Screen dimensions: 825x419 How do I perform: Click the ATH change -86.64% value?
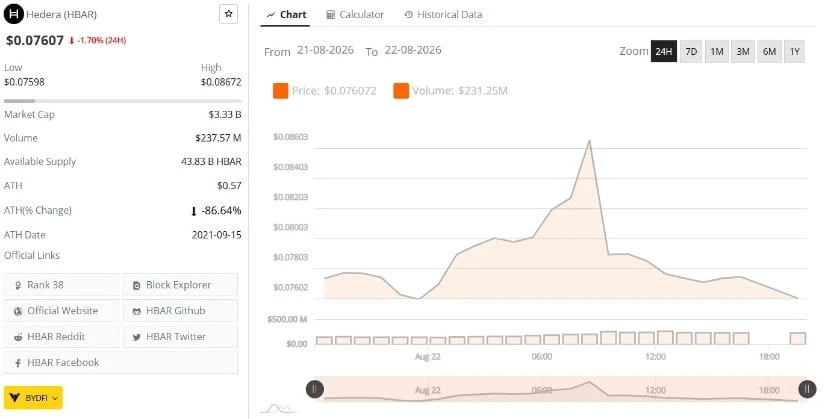(x=216, y=211)
